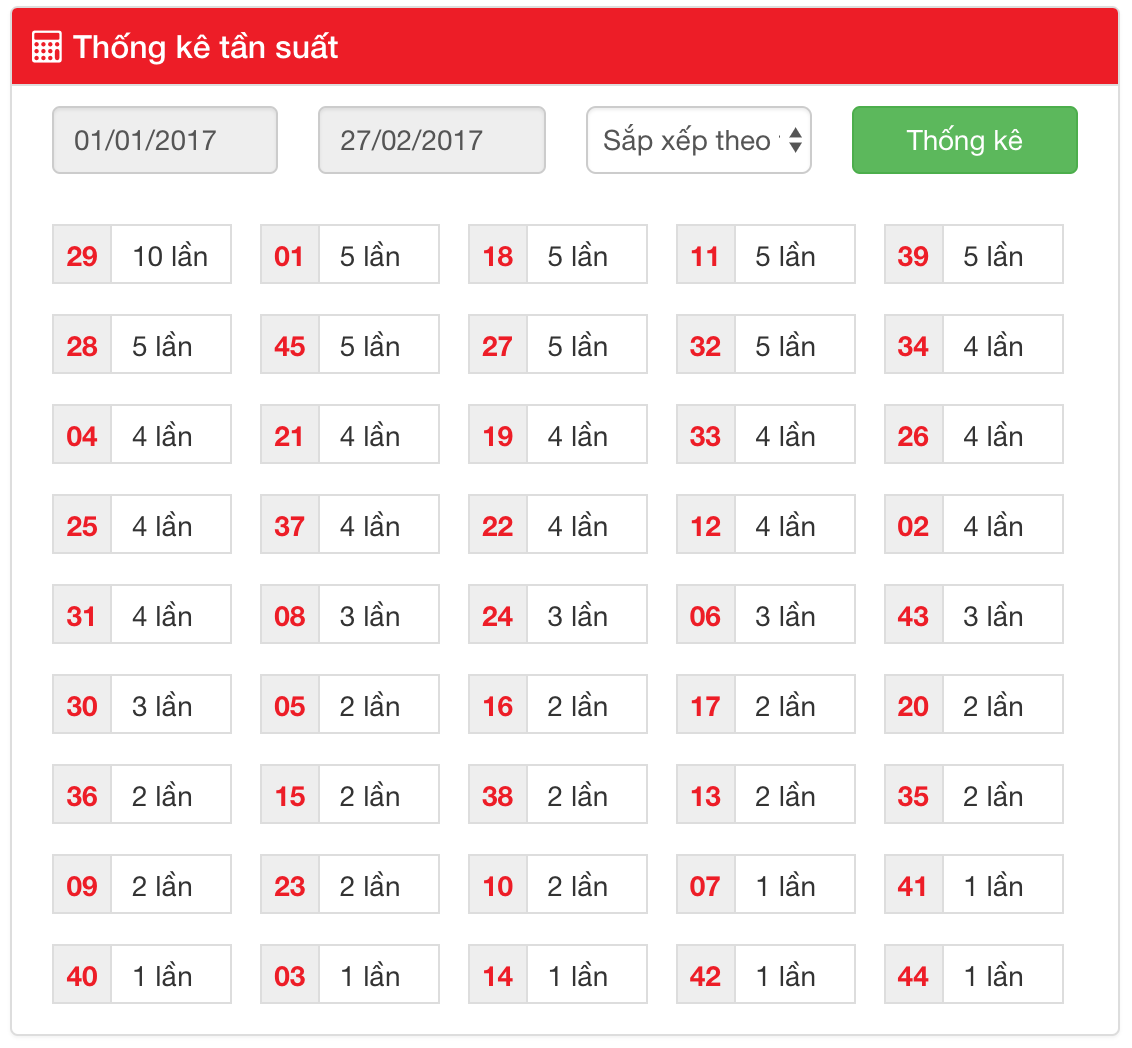
Task: Click the calculator icon in the header
Action: pyautogui.click(x=46, y=47)
